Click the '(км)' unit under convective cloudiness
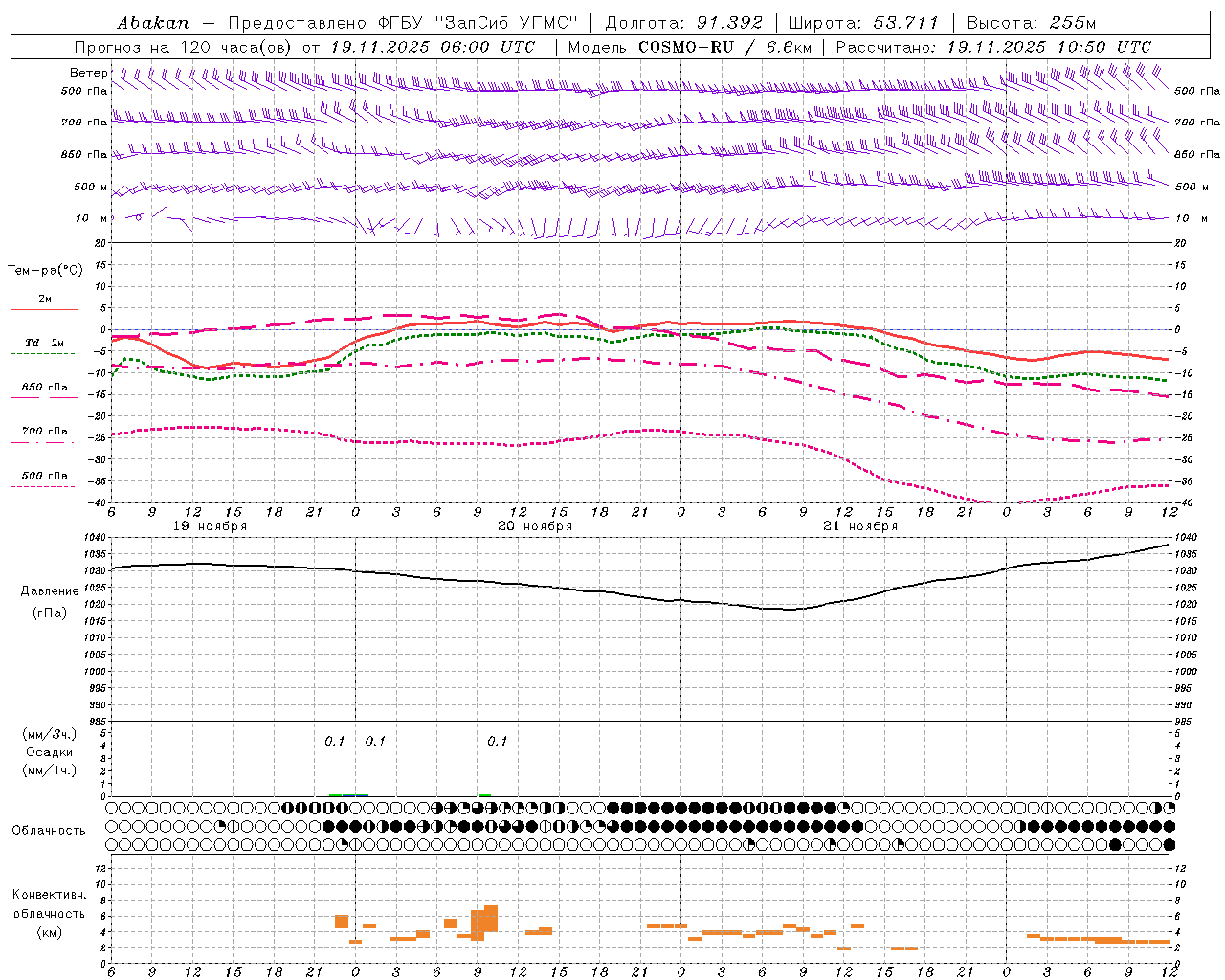This screenshot has height=980, width=1225. click(x=49, y=932)
